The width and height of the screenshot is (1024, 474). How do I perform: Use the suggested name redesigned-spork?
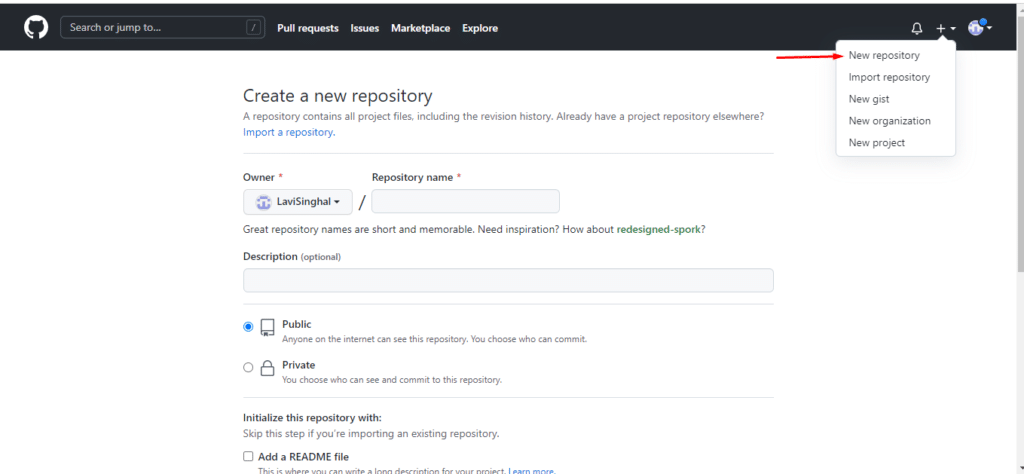tap(658, 230)
